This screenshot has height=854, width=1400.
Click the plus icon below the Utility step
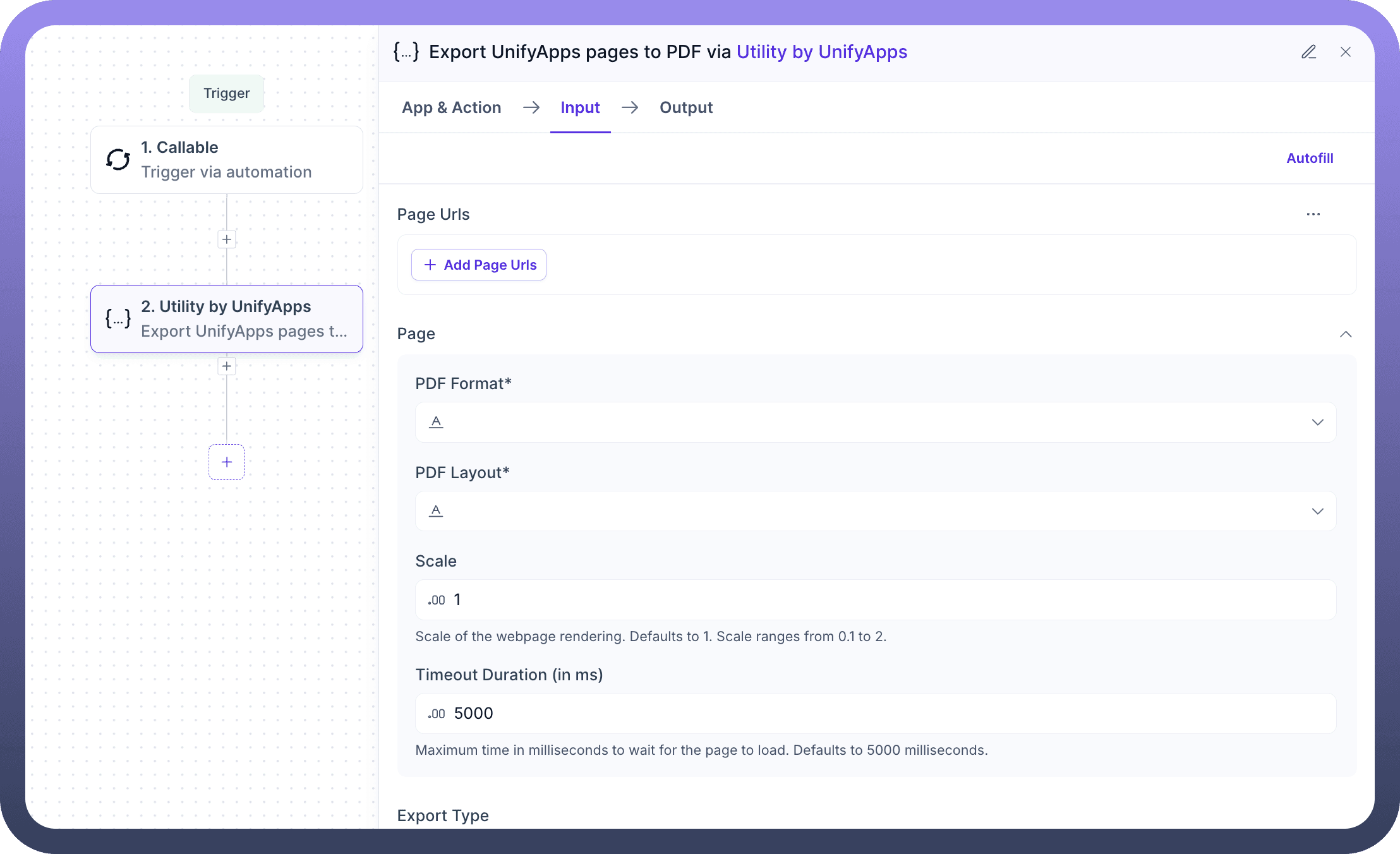point(227,366)
